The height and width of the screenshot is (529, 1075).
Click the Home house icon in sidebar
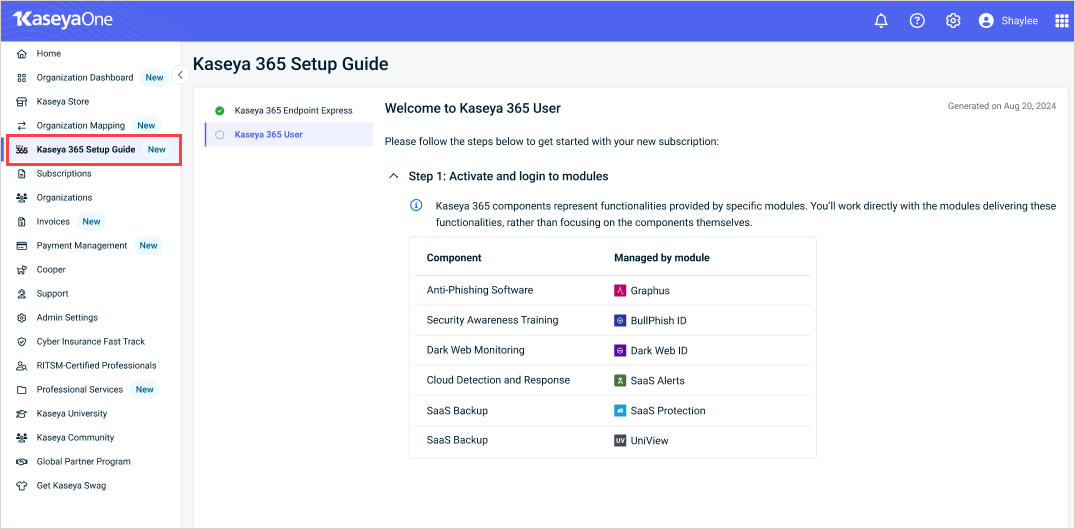22,53
